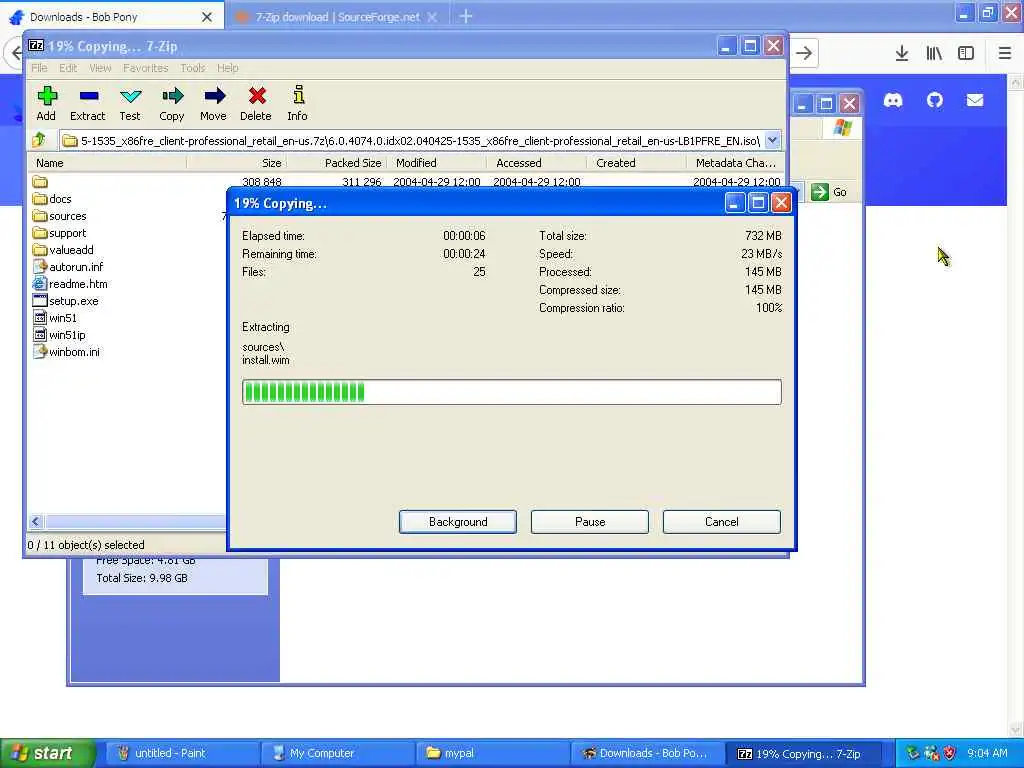Open a new browser tab
The image size is (1024, 768).
pyautogui.click(x=466, y=16)
